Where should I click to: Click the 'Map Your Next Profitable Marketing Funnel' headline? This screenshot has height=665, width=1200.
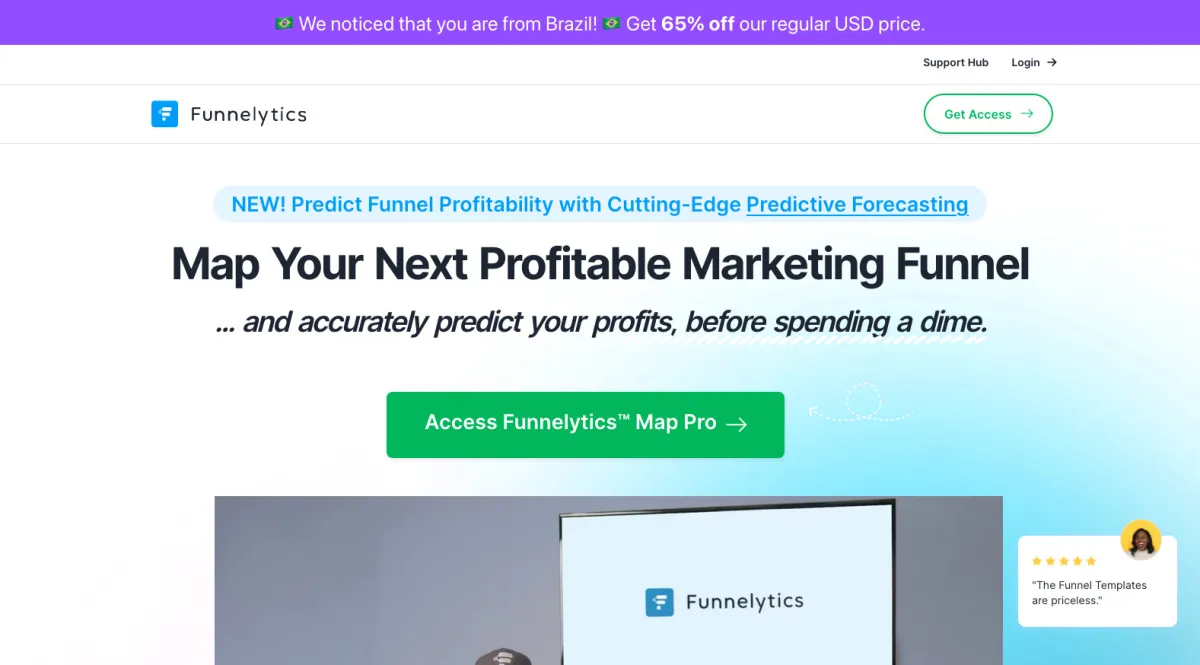[x=600, y=264]
